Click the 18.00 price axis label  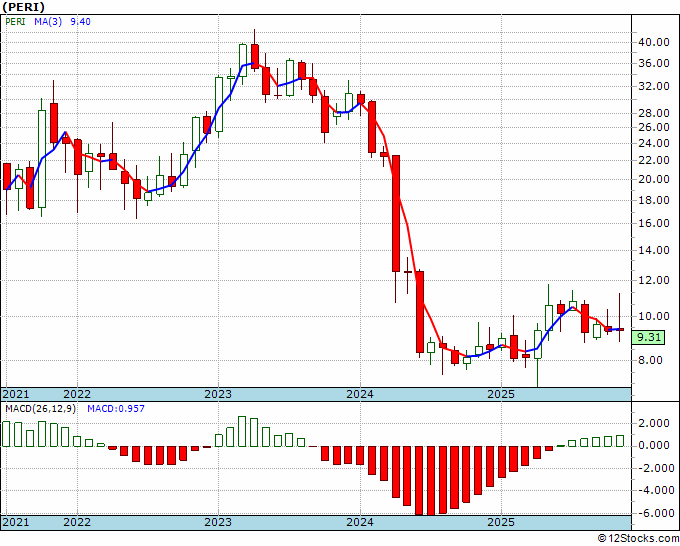coord(654,200)
